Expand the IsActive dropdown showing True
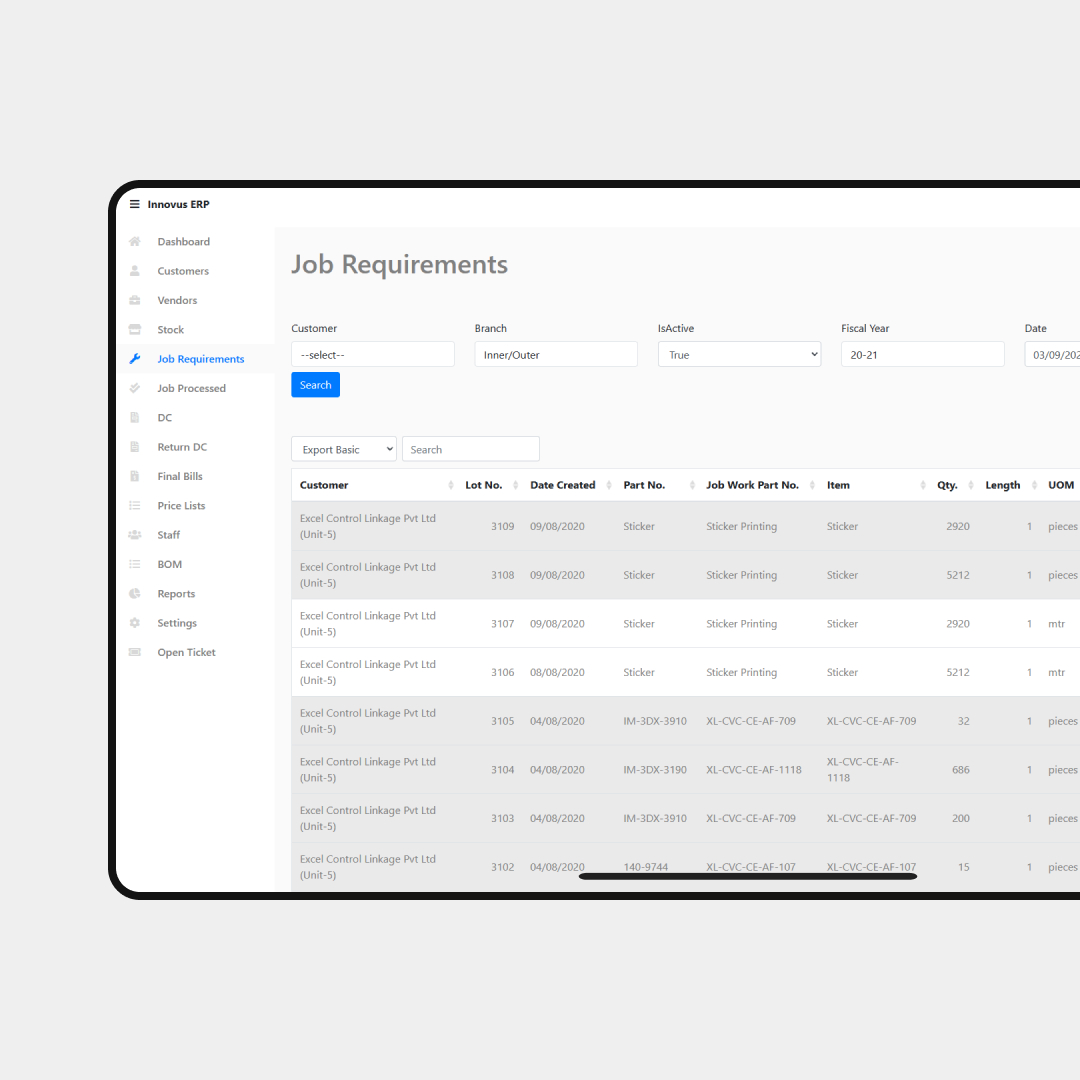The height and width of the screenshot is (1080, 1080). [x=739, y=355]
